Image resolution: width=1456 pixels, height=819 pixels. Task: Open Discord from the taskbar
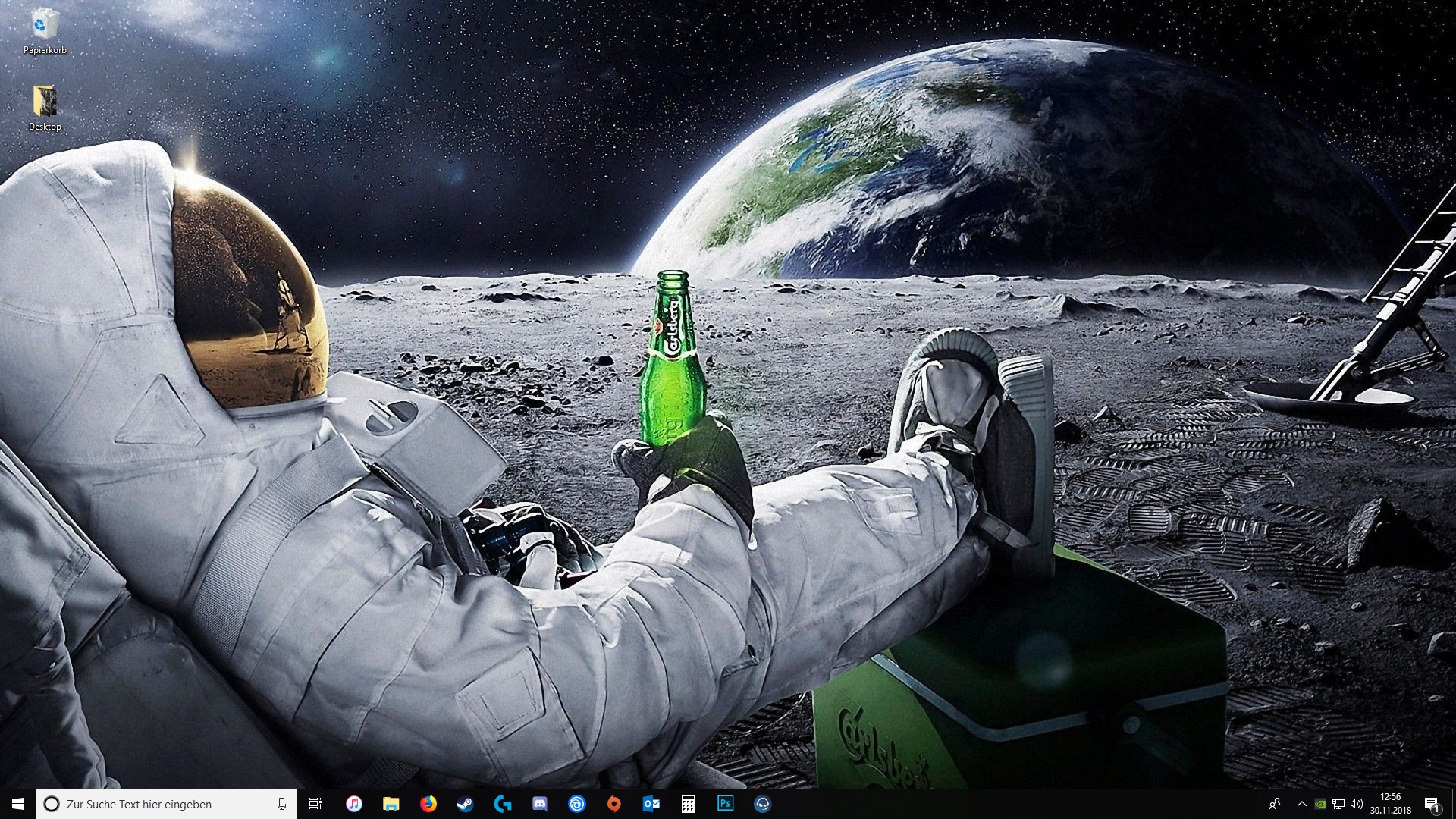pyautogui.click(x=539, y=804)
